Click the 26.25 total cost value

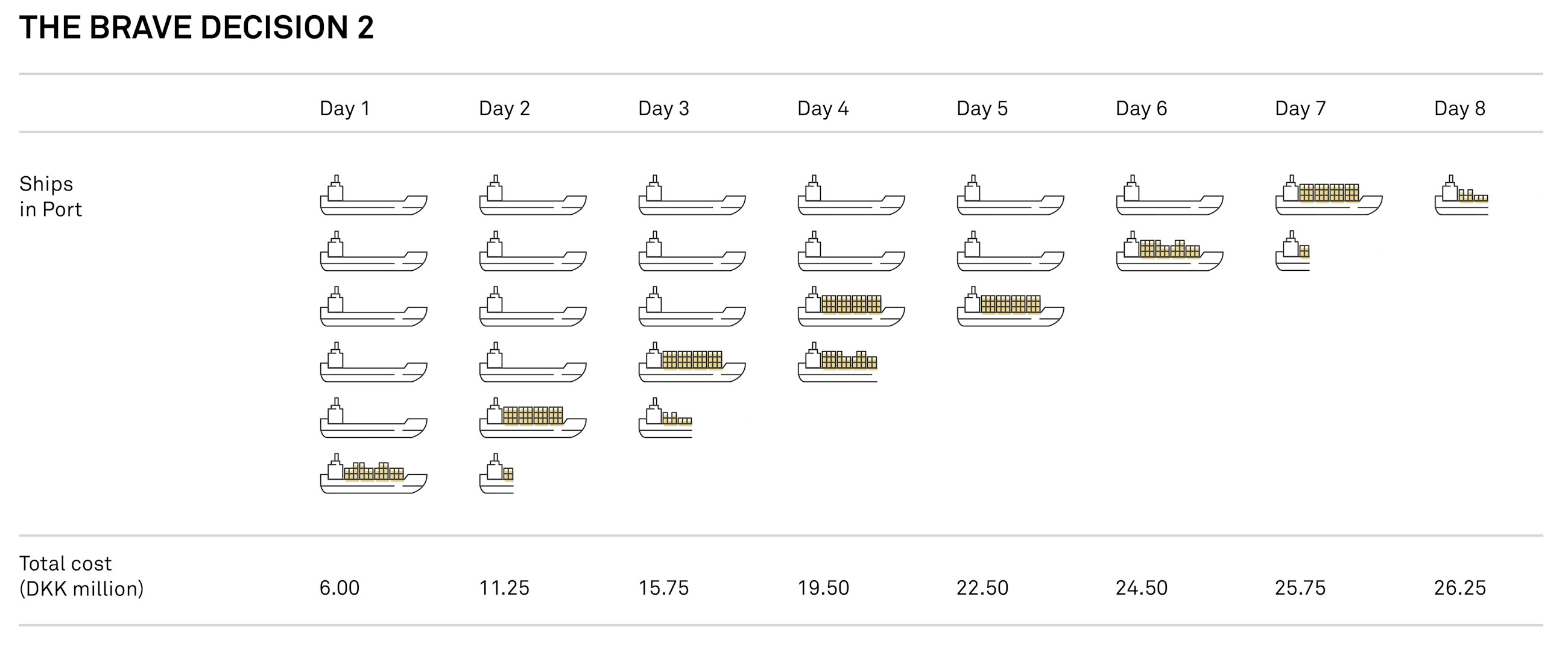(1459, 587)
